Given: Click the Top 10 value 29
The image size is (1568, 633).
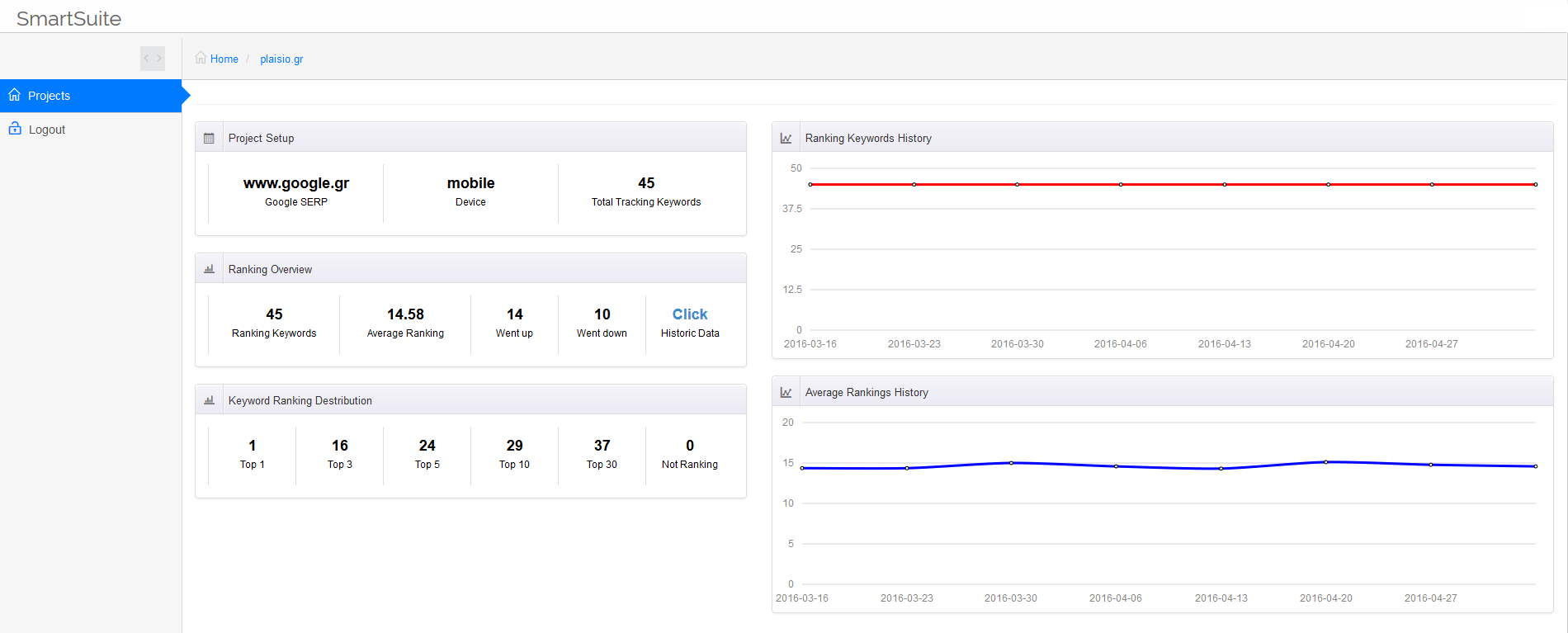Looking at the screenshot, I should 514,446.
